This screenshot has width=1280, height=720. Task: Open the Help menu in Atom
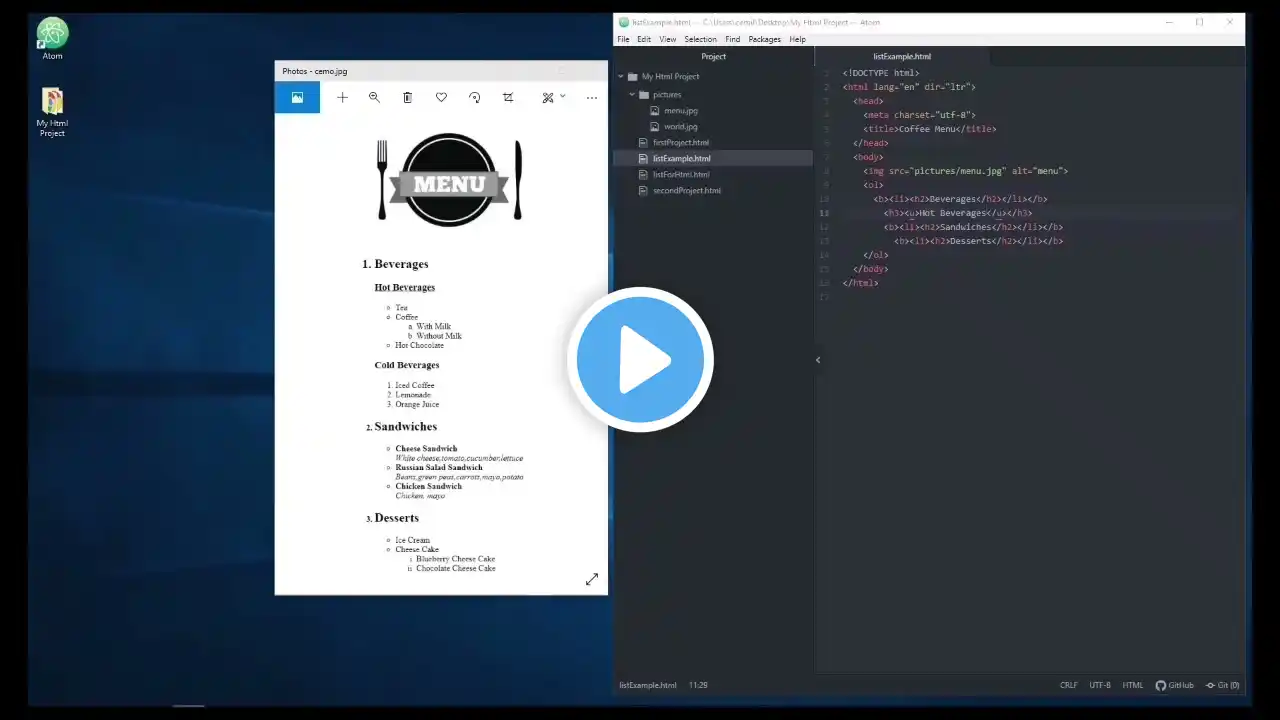point(797,39)
